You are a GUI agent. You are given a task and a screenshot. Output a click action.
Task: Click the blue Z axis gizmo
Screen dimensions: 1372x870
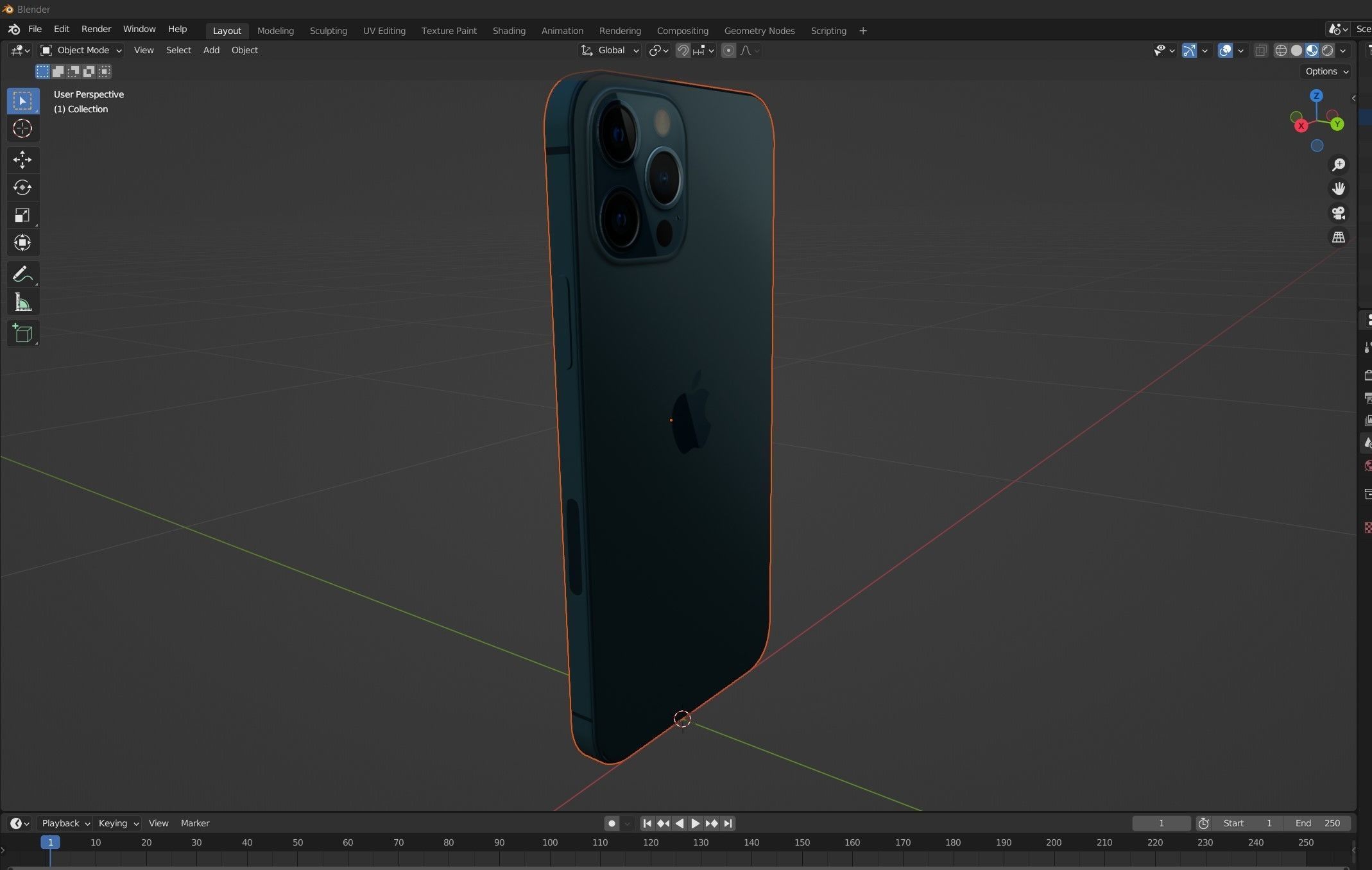coord(1316,96)
